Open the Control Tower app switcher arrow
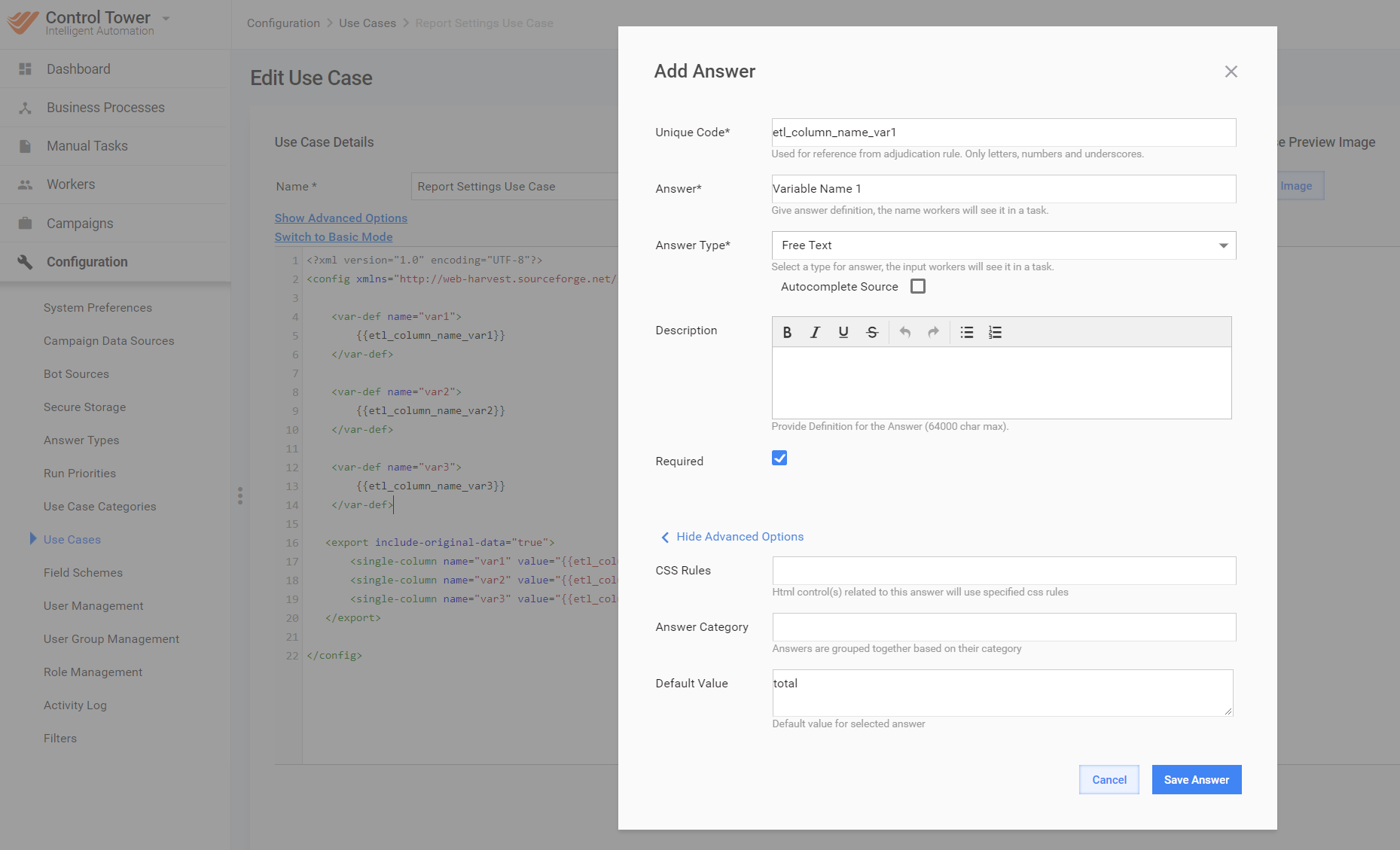The width and height of the screenshot is (1400, 850). coord(166,18)
